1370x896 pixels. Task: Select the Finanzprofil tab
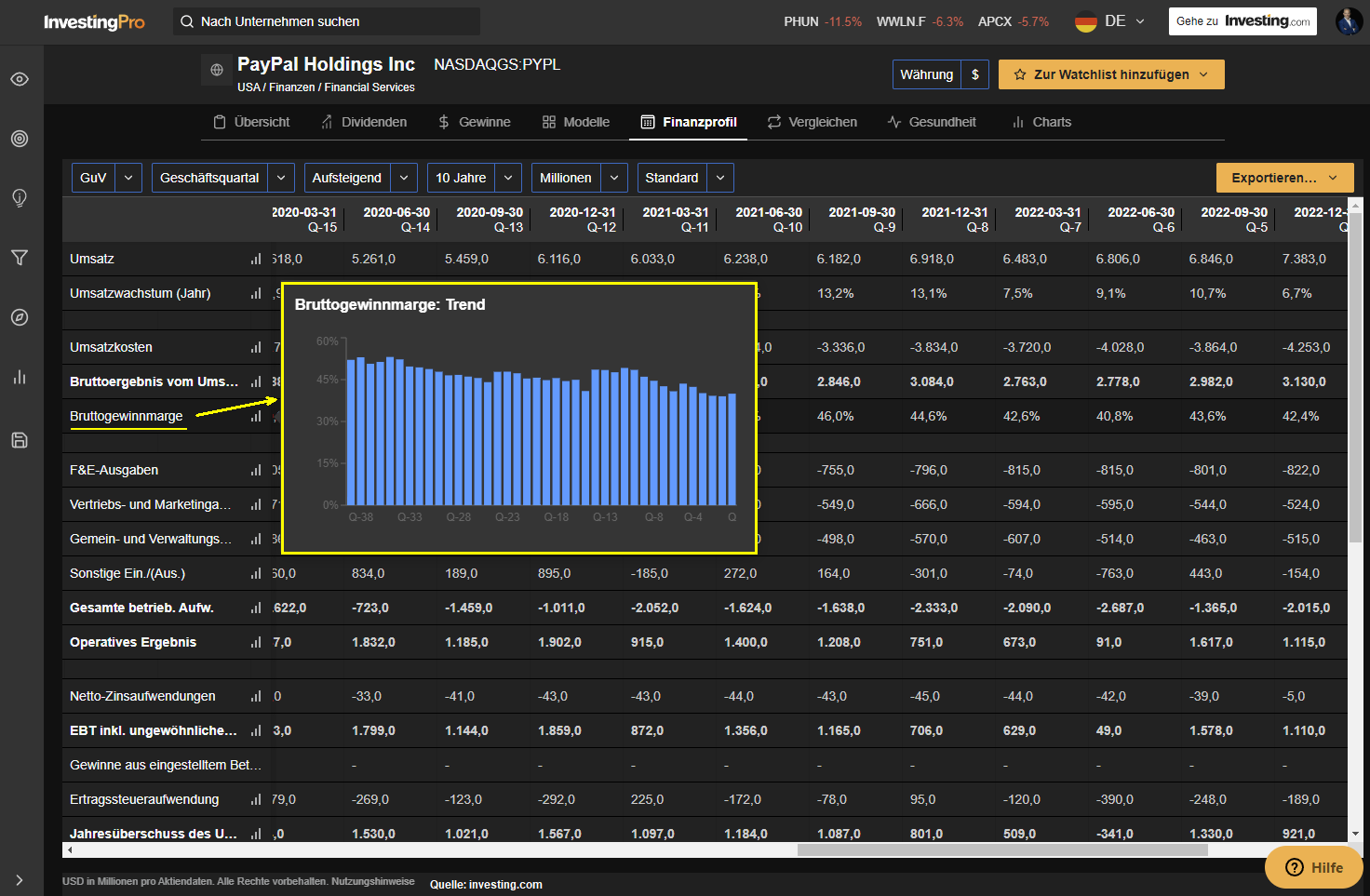(689, 122)
